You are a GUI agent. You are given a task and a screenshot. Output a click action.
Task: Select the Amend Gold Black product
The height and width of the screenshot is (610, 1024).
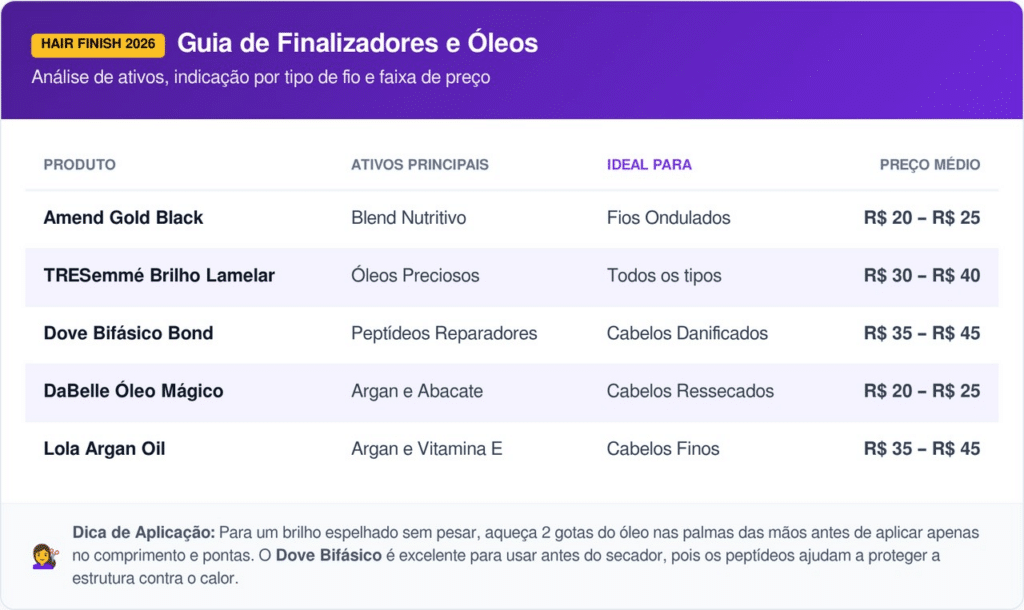point(123,218)
